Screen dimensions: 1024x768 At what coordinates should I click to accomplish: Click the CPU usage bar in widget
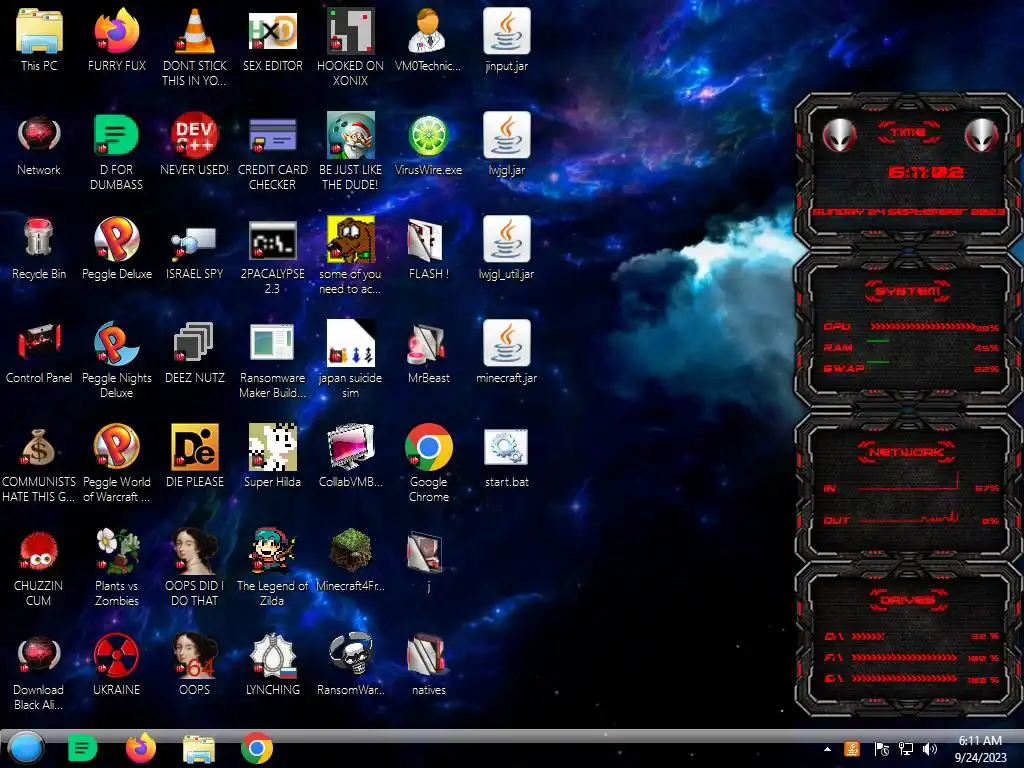coord(922,327)
